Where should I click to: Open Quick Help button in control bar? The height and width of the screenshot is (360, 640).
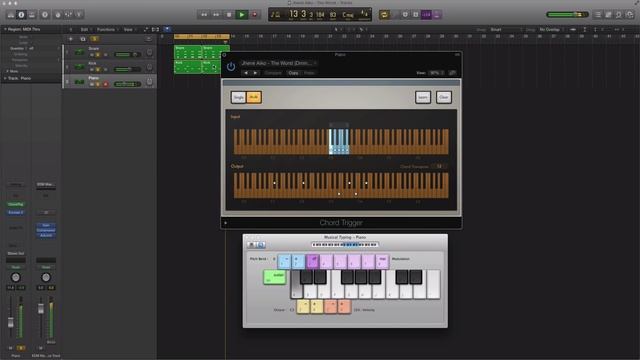(45, 15)
